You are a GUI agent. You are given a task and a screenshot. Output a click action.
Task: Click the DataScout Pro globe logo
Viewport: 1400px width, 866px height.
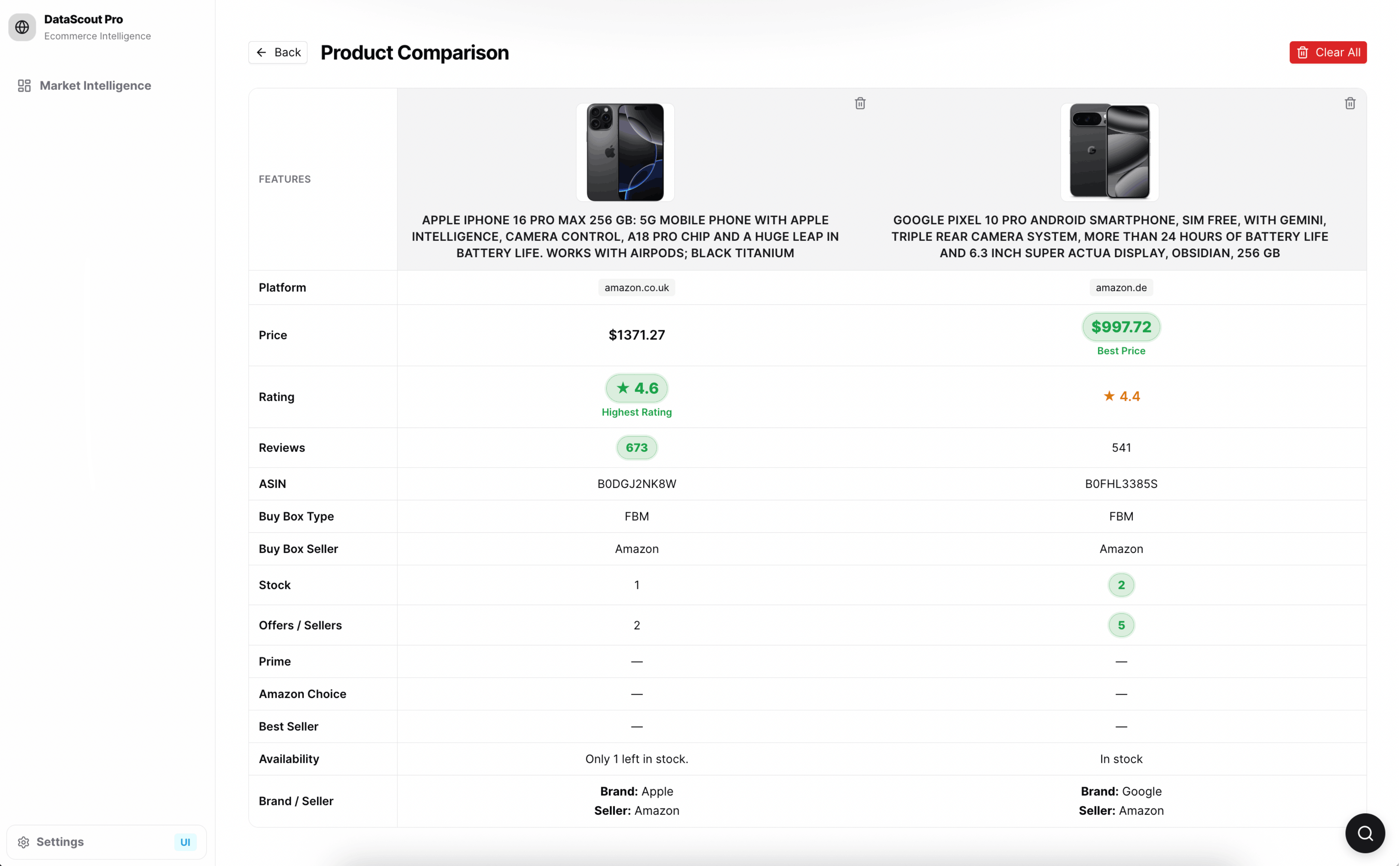pos(22,27)
